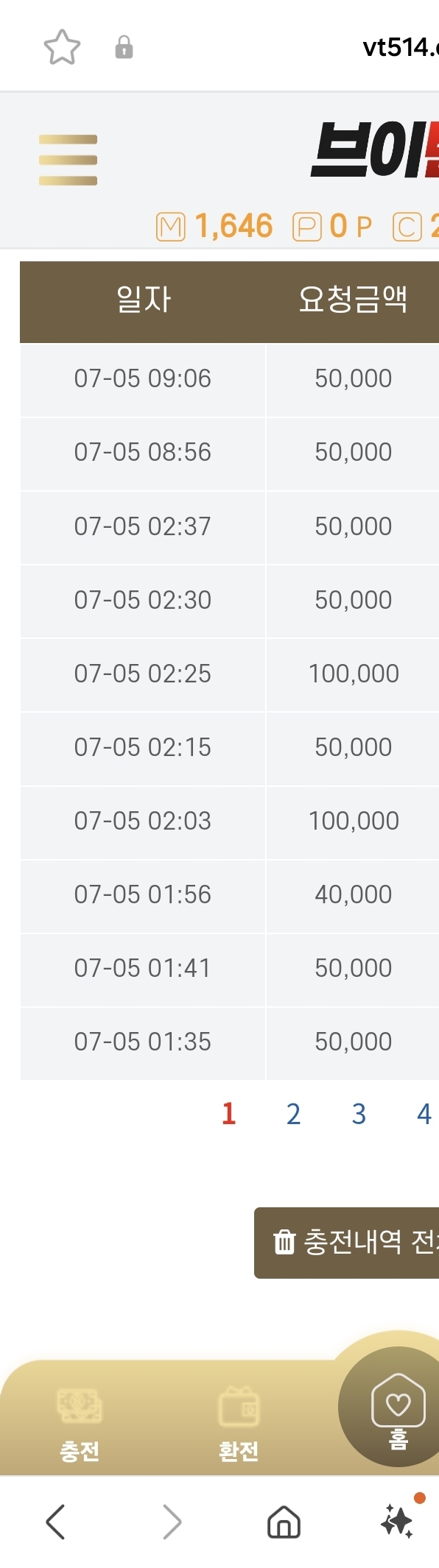Go to pagination page 3
439x1568 pixels.
(x=359, y=1115)
